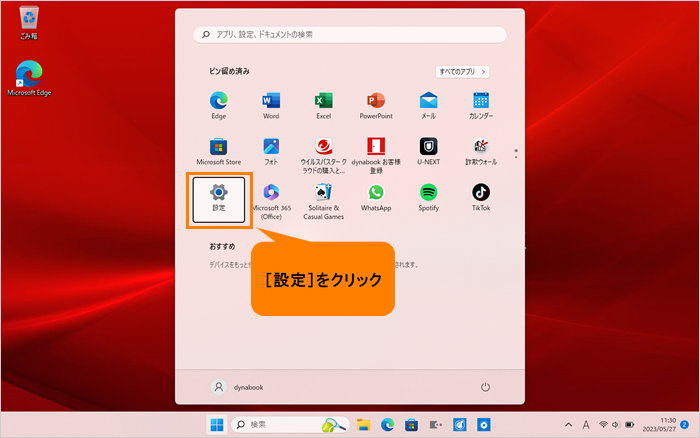Open the volume speaker tray icon

pyautogui.click(x=616, y=425)
